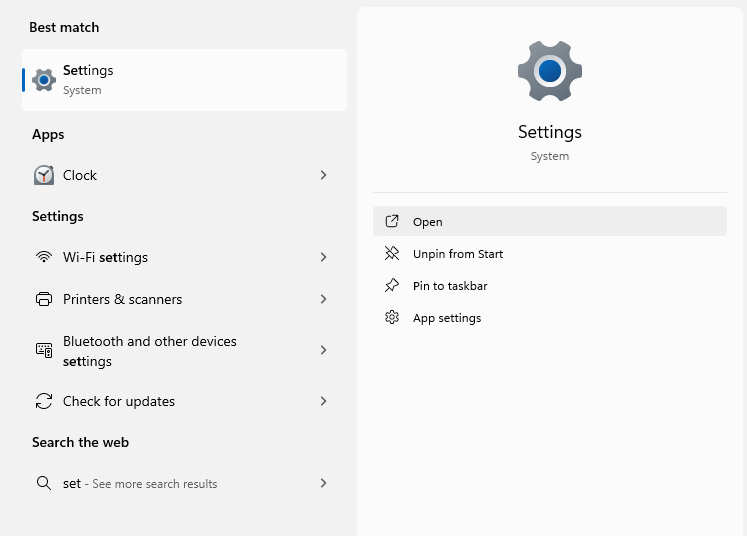The image size is (747, 536).
Task: Expand the Printers & scanners chevron
Action: pos(323,299)
